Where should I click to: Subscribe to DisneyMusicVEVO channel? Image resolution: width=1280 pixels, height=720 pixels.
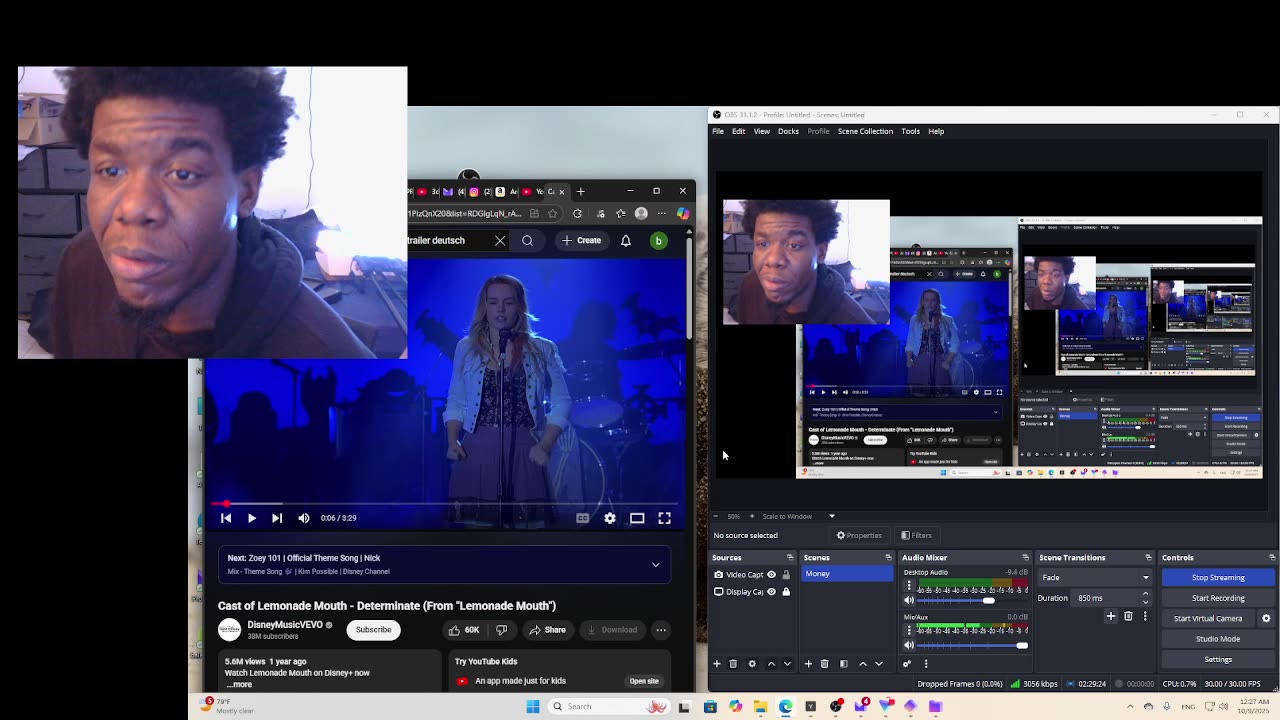pyautogui.click(x=373, y=630)
